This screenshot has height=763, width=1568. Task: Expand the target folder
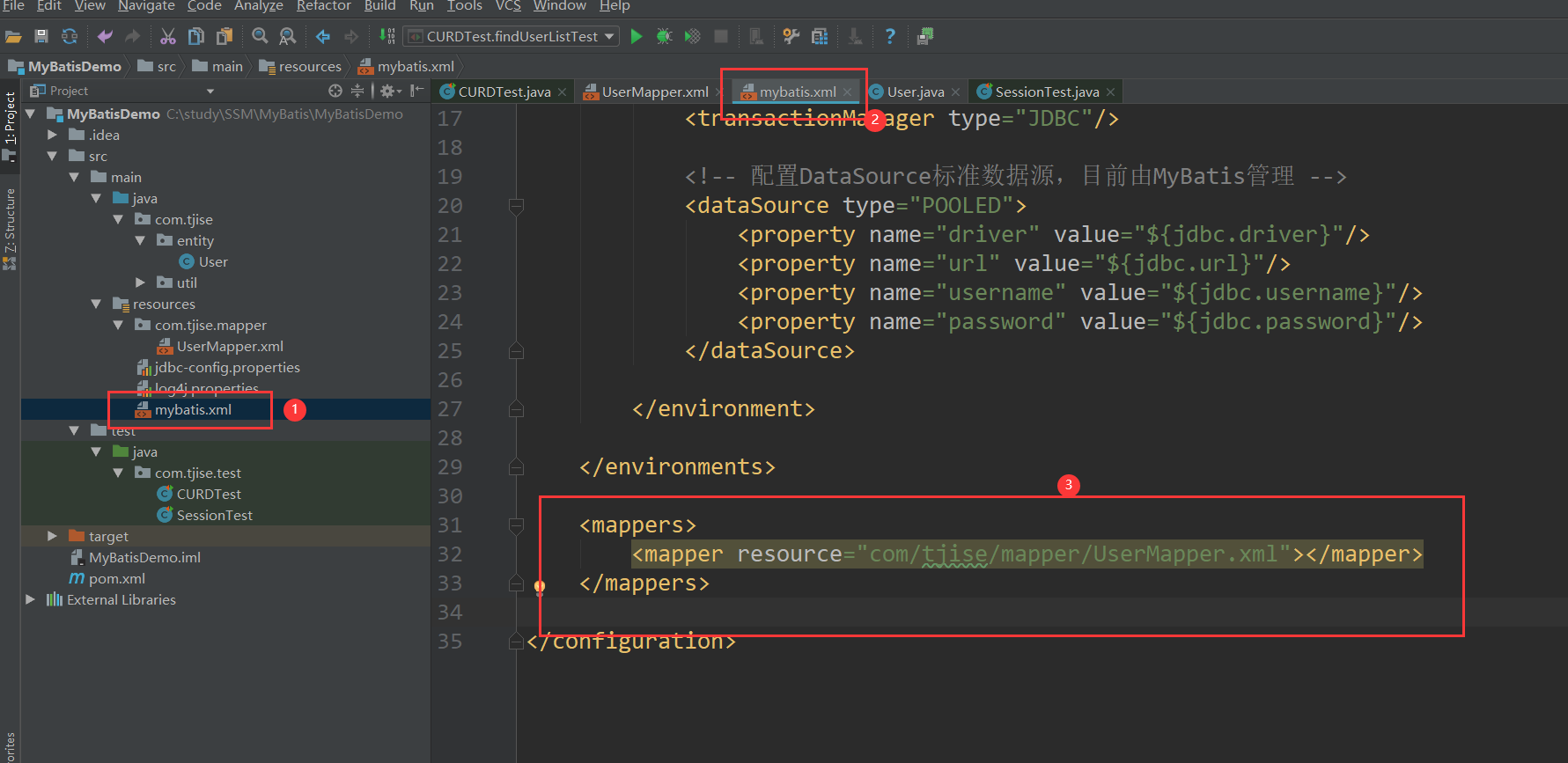pos(53,536)
